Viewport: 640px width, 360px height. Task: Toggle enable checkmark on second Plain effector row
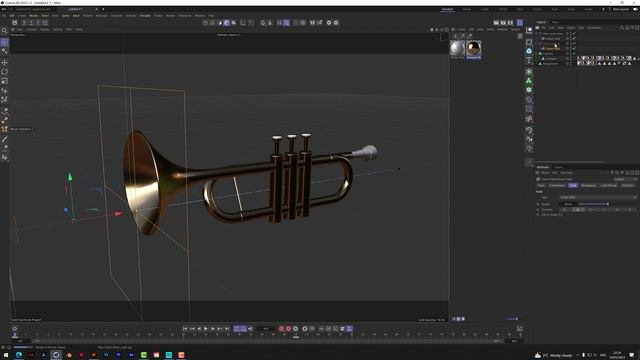click(x=574, y=43)
